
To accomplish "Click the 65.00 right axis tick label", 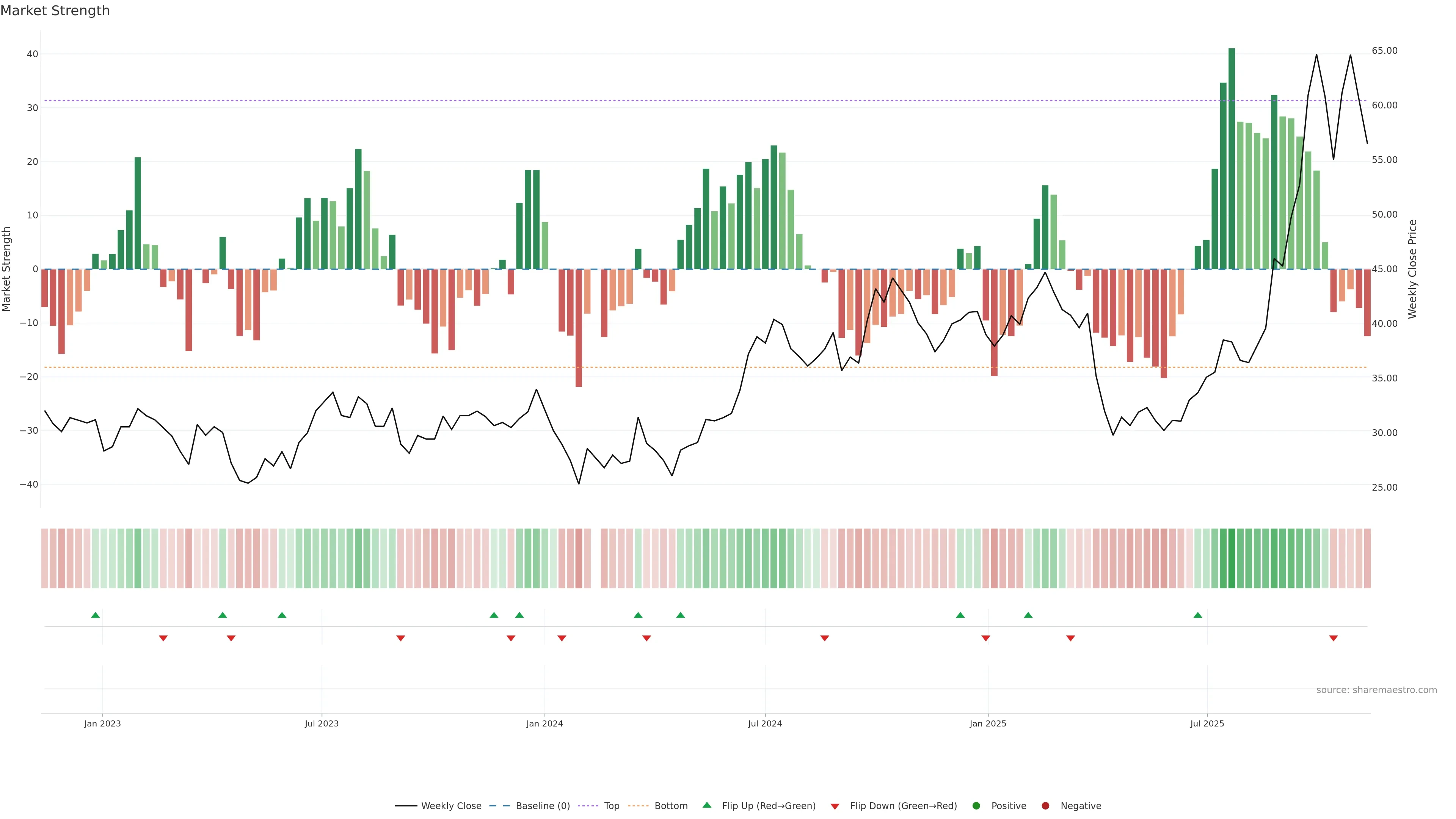I will (1384, 51).
